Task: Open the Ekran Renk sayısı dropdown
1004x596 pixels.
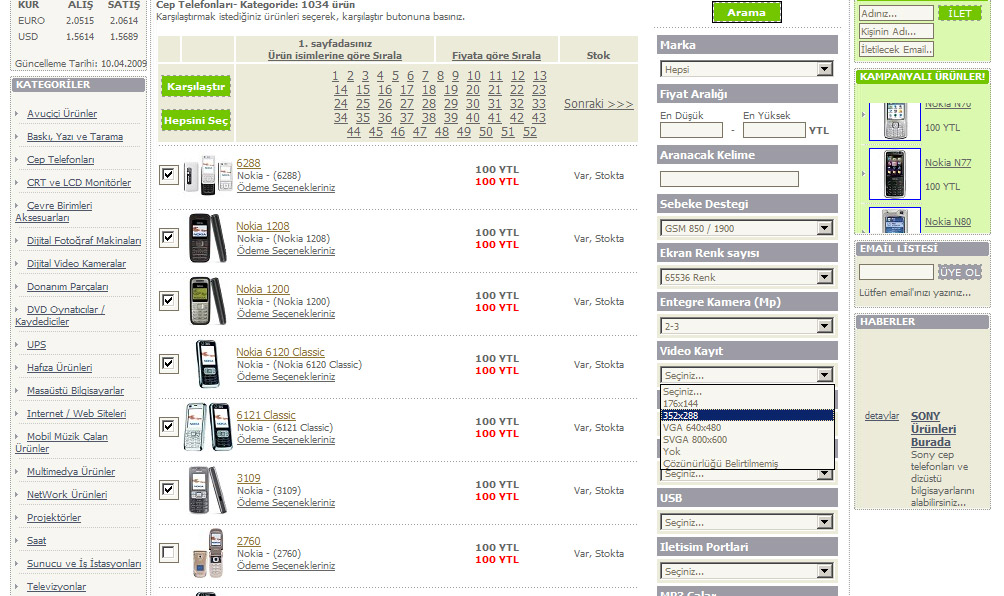Action: coord(747,277)
